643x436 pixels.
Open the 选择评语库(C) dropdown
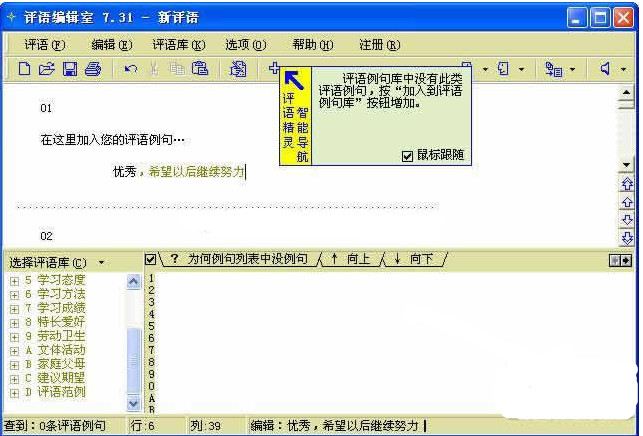[x=101, y=263]
